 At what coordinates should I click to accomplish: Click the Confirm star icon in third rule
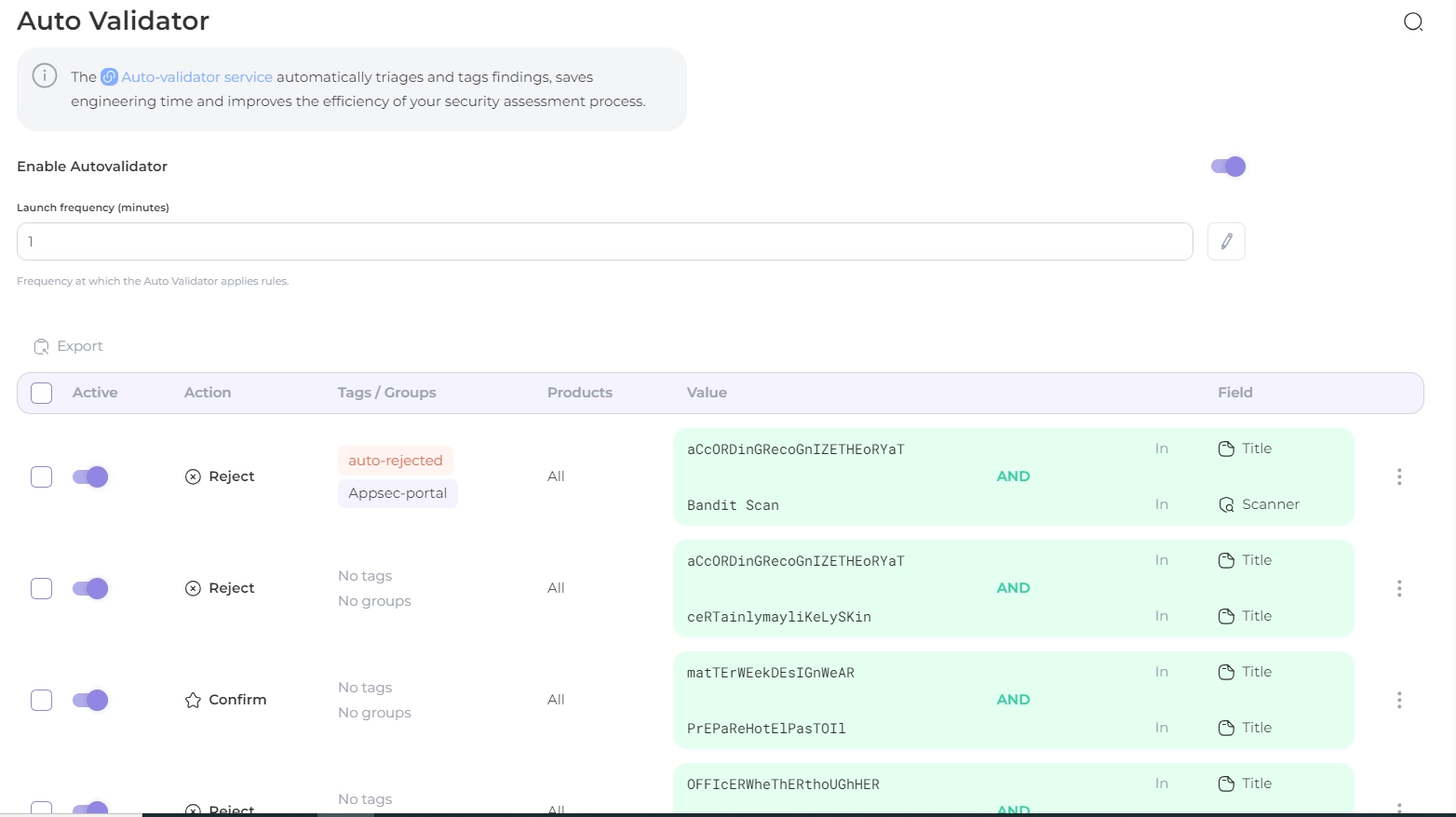coord(193,700)
